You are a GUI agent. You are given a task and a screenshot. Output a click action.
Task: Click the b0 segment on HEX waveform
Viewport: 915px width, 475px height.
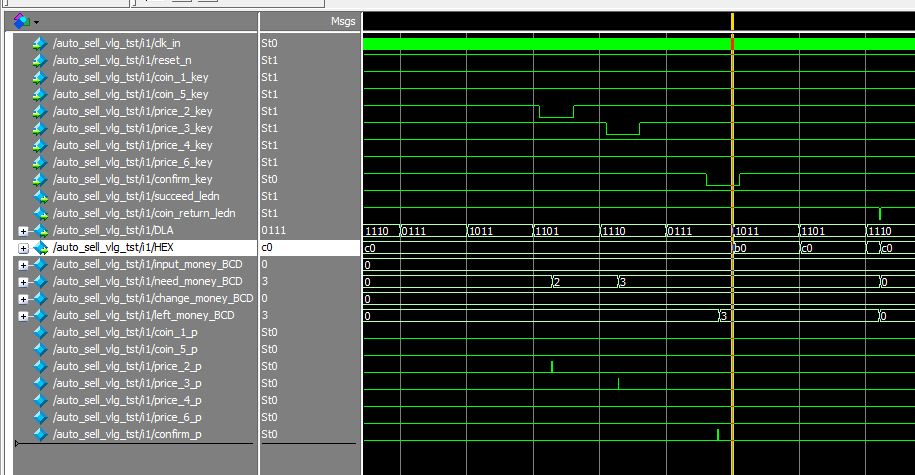click(x=766, y=248)
